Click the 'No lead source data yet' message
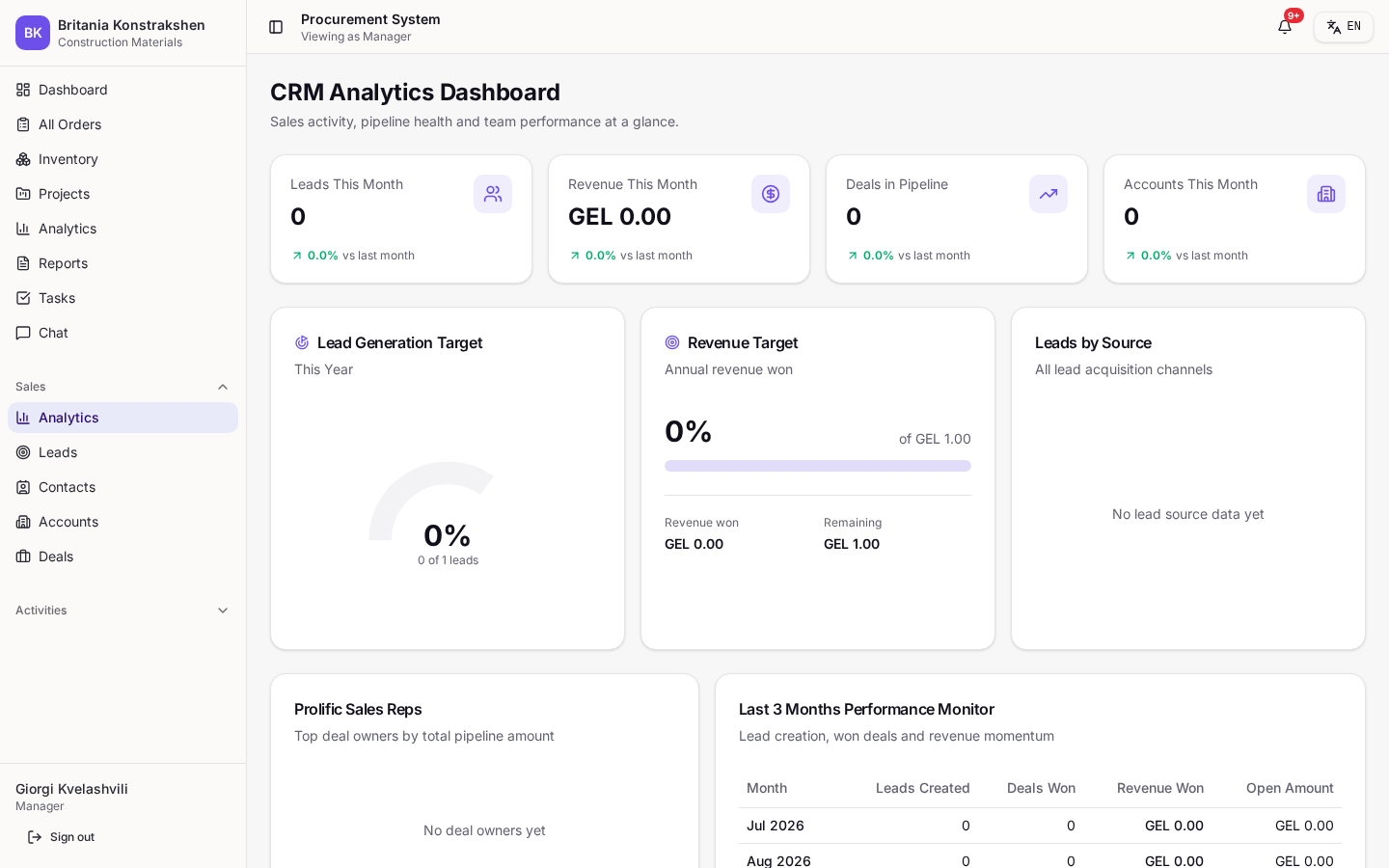 [1188, 514]
